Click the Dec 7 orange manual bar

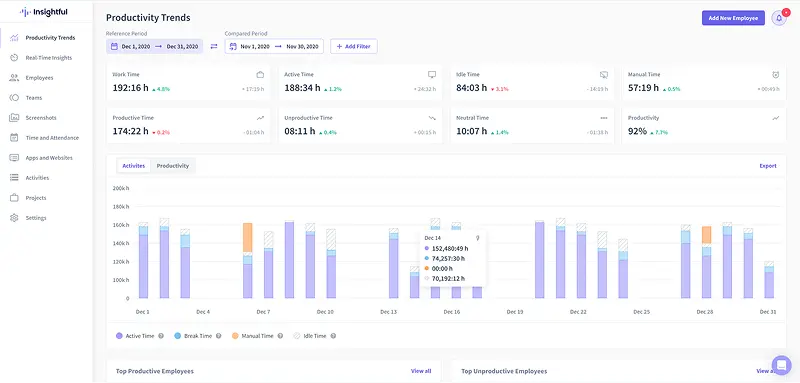pos(247,237)
